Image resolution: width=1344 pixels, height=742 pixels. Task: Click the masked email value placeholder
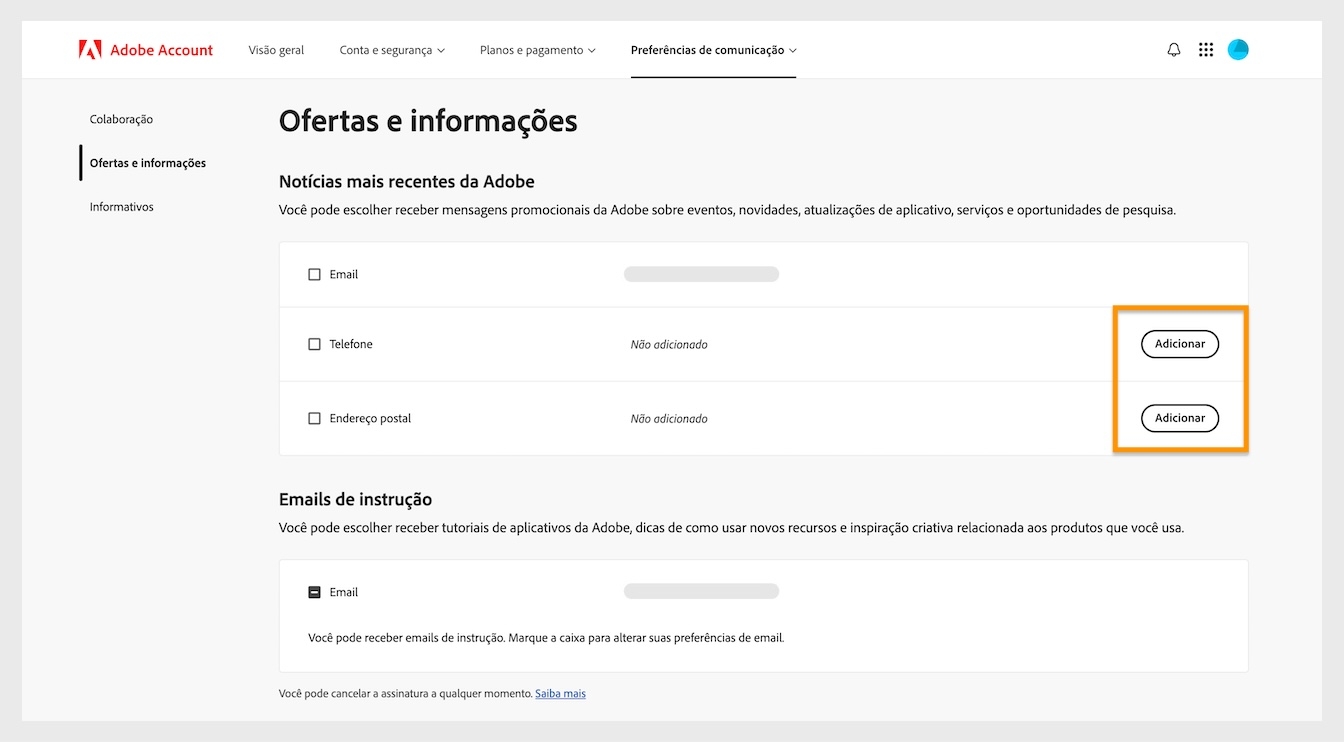pyautogui.click(x=701, y=273)
